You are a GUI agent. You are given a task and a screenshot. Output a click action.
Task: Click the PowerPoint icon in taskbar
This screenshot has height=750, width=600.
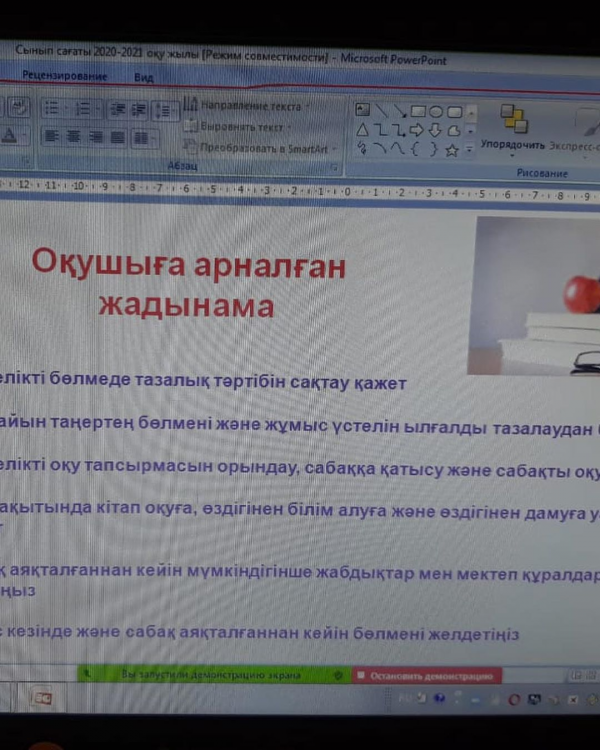pos(42,698)
